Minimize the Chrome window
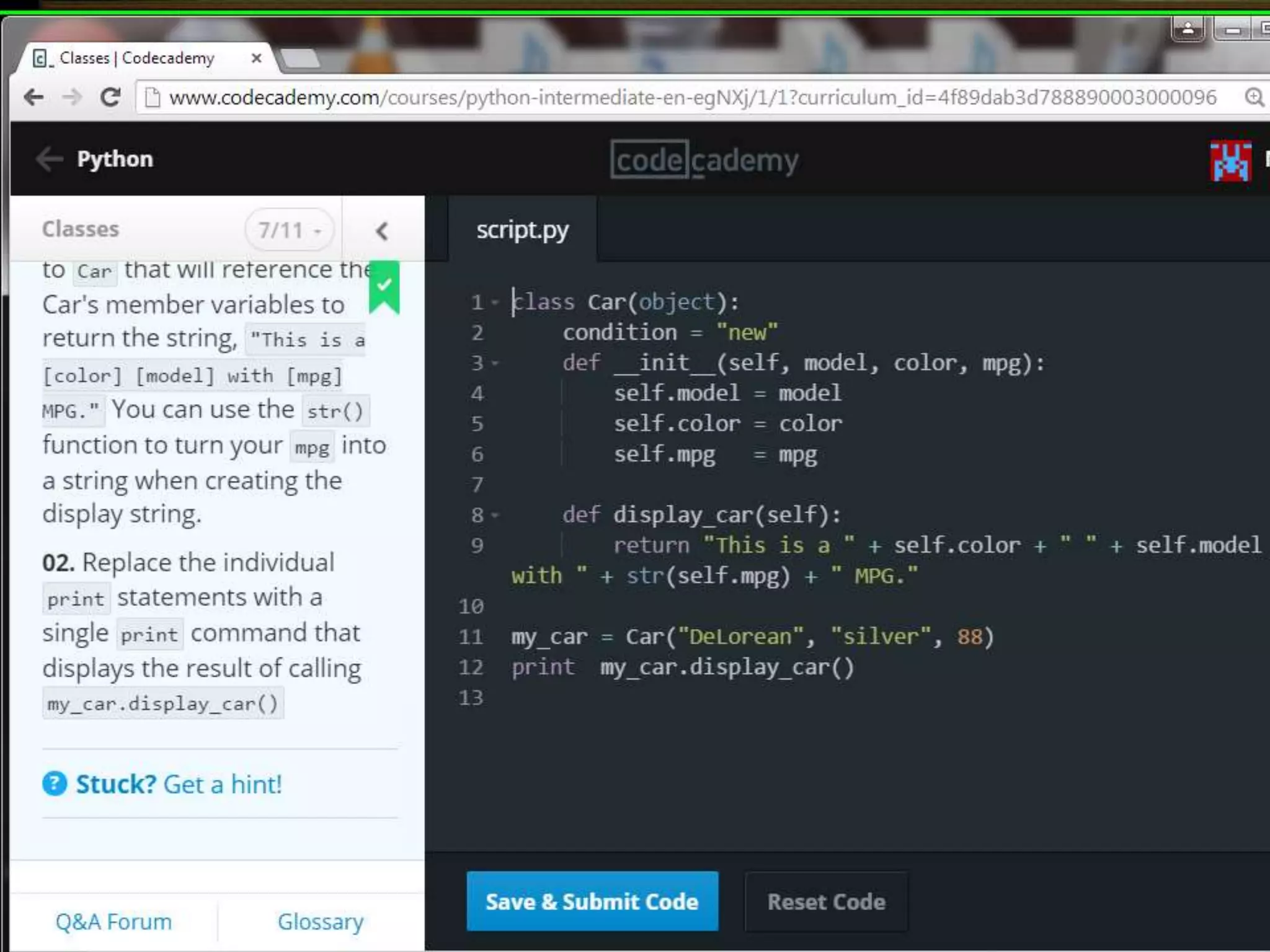The image size is (1270, 952). (1233, 29)
